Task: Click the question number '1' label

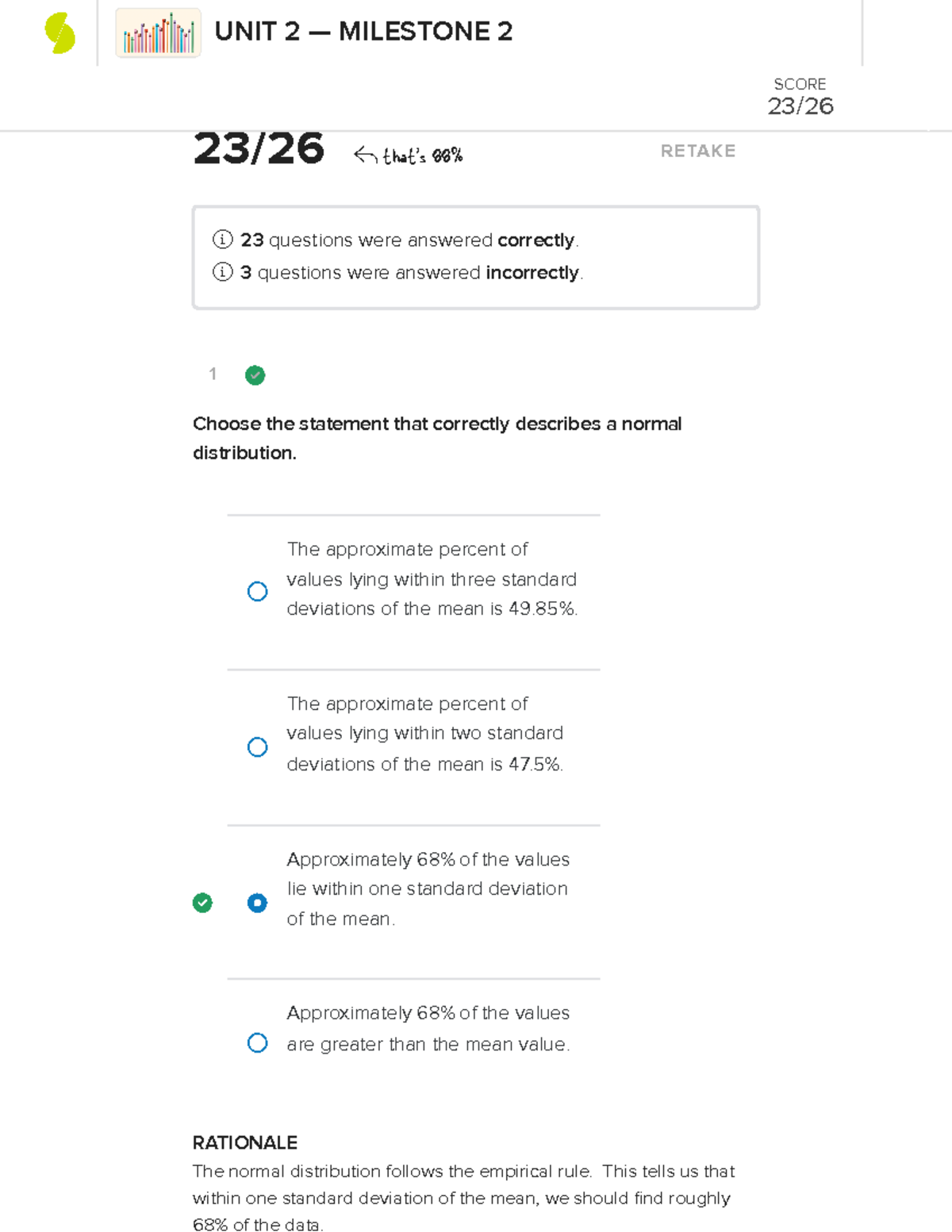Action: pyautogui.click(x=213, y=375)
